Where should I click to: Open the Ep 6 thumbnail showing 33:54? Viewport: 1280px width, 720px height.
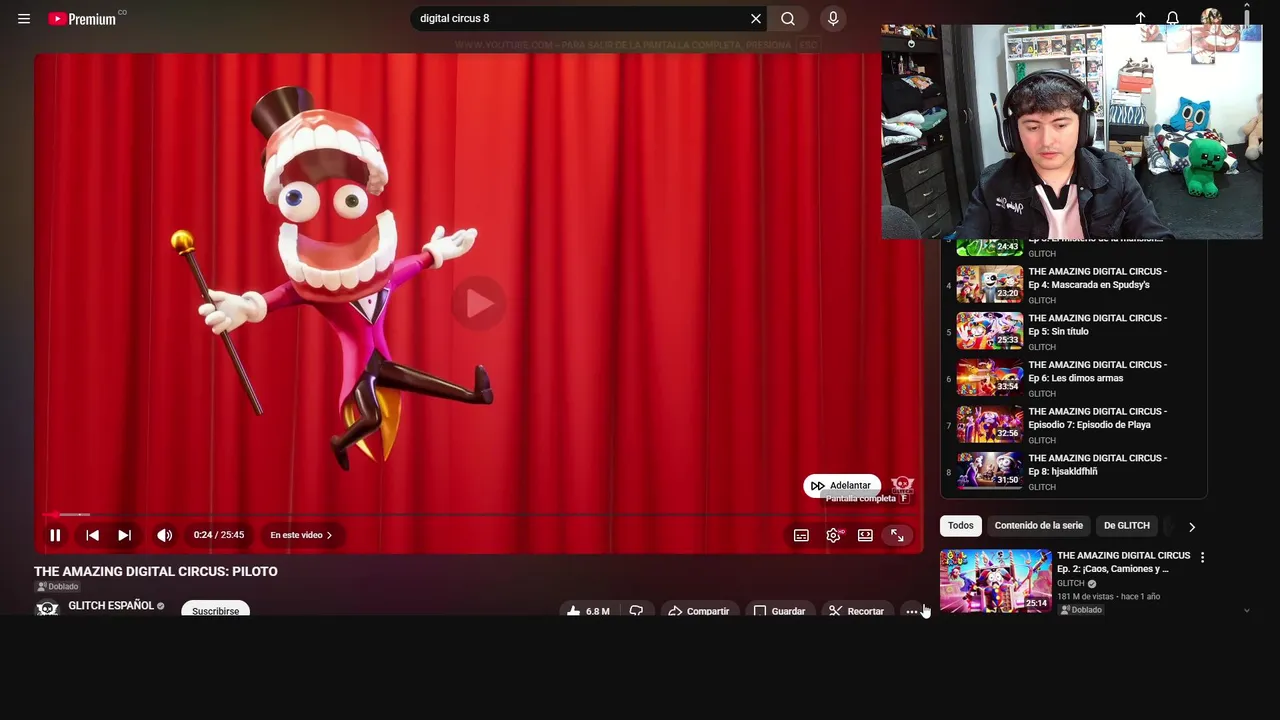[x=989, y=378]
